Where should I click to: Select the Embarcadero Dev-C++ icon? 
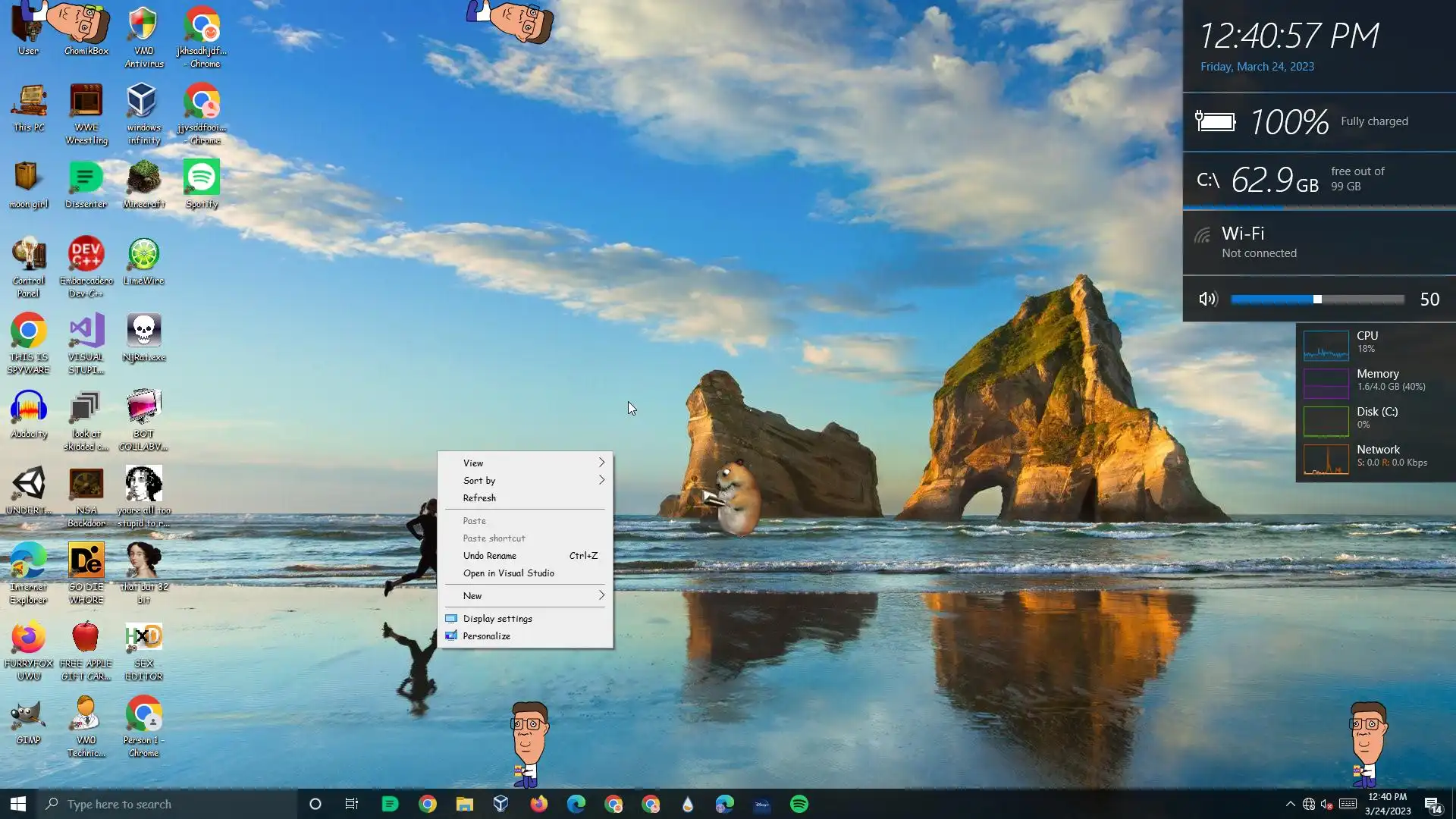pos(86,255)
